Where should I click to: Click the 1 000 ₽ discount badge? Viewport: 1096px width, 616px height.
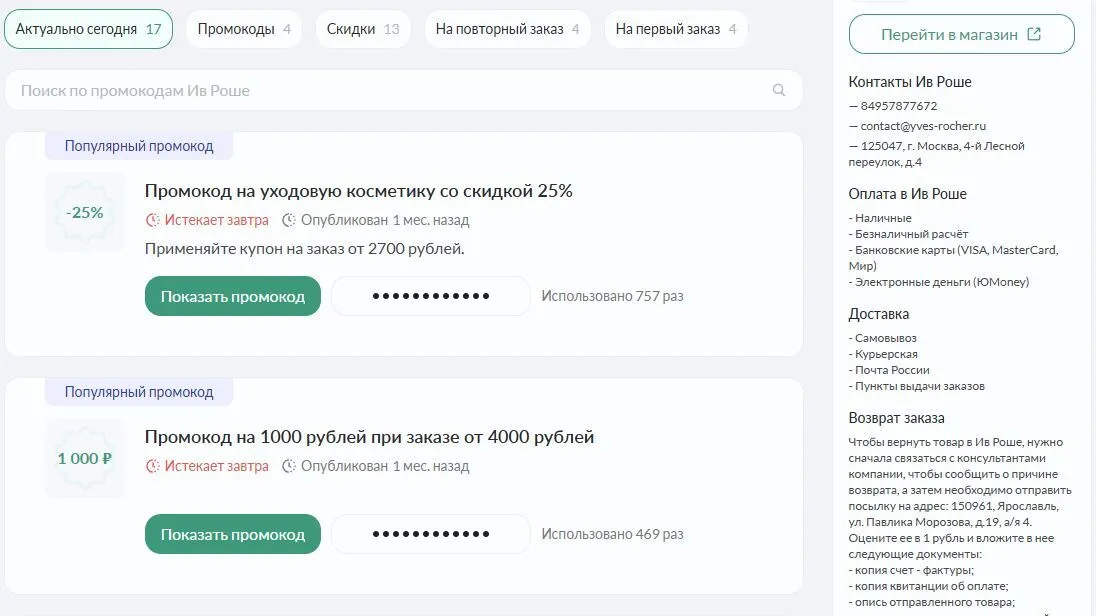[x=85, y=459]
